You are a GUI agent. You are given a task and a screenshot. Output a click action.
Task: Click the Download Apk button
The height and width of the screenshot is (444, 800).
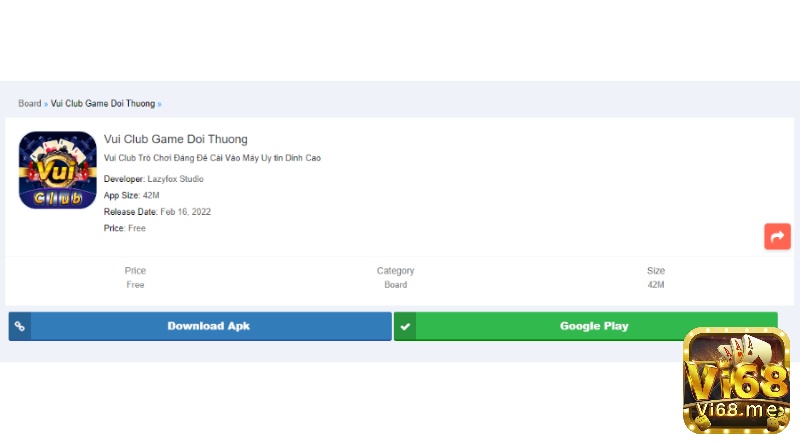coord(200,326)
